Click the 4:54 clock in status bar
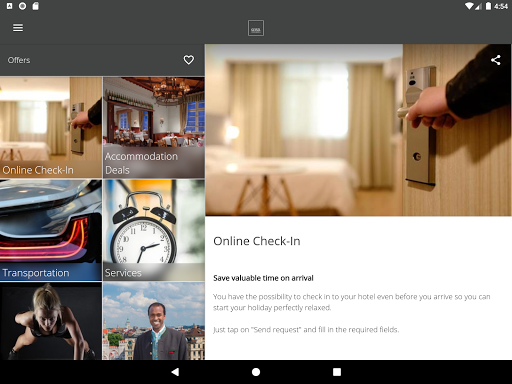Screen dimensions: 512x384 pyautogui.click(x=501, y=6)
